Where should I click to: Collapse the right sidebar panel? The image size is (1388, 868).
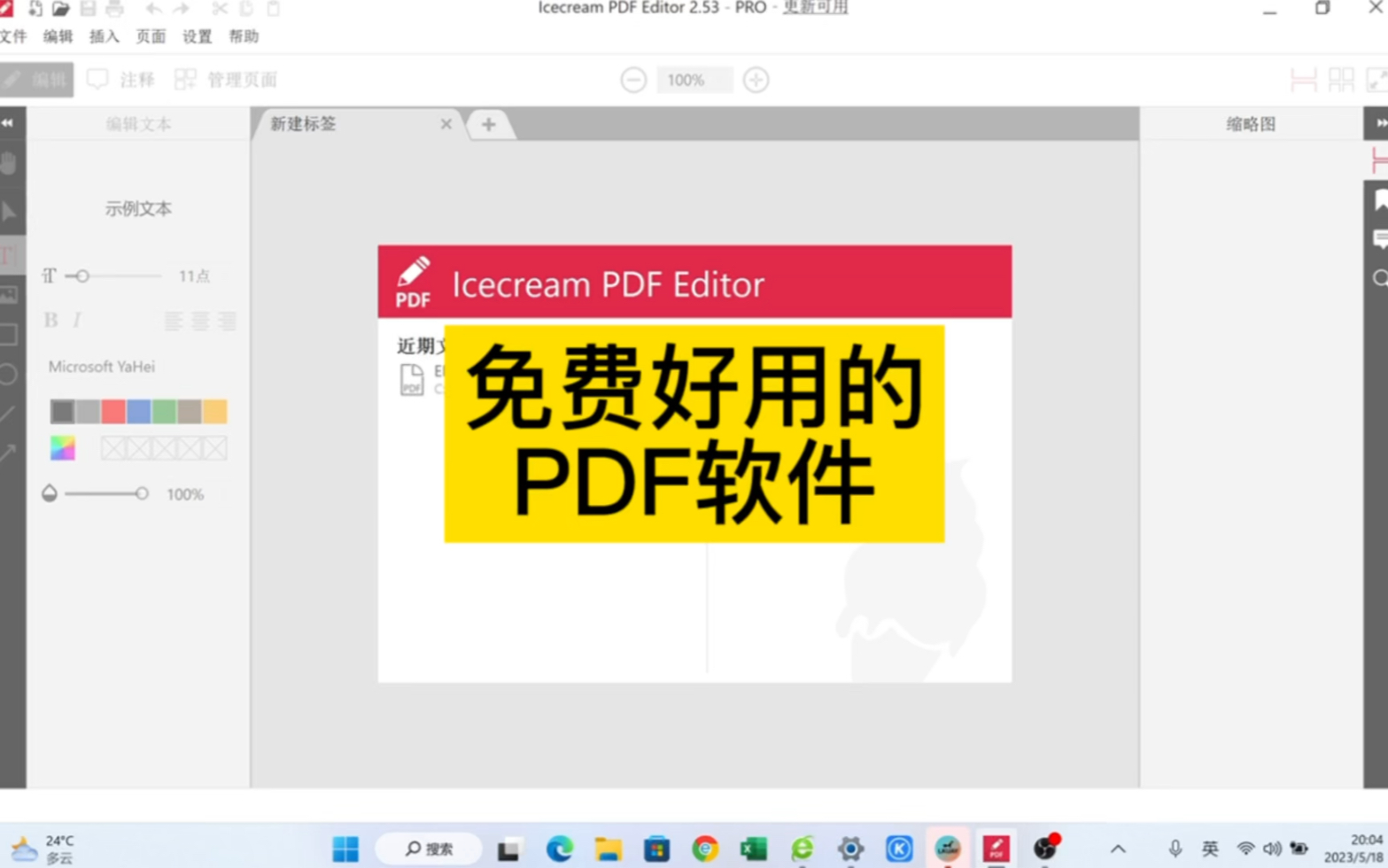[1379, 123]
